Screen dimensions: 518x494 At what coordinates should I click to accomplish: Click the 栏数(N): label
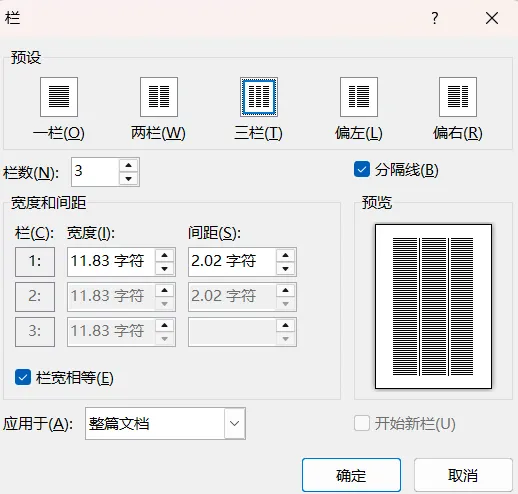(x=31, y=173)
